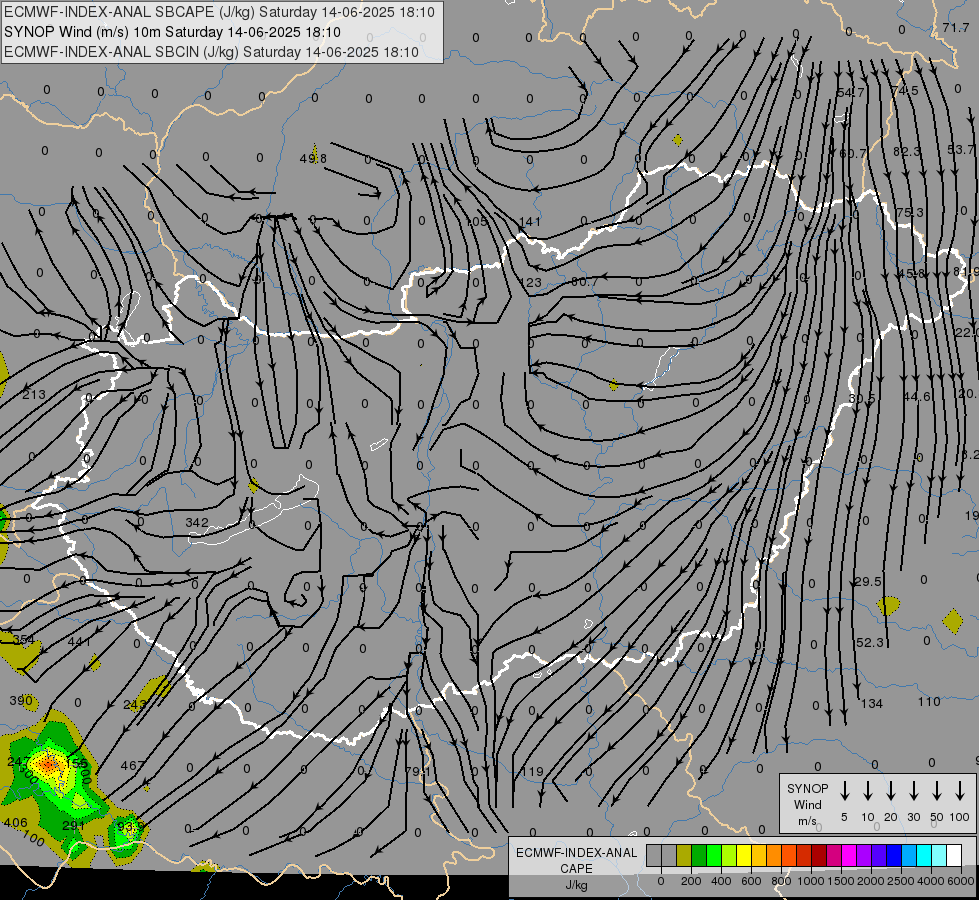Click the 54.7 CAPE value
The height and width of the screenshot is (900, 979).
(850, 92)
